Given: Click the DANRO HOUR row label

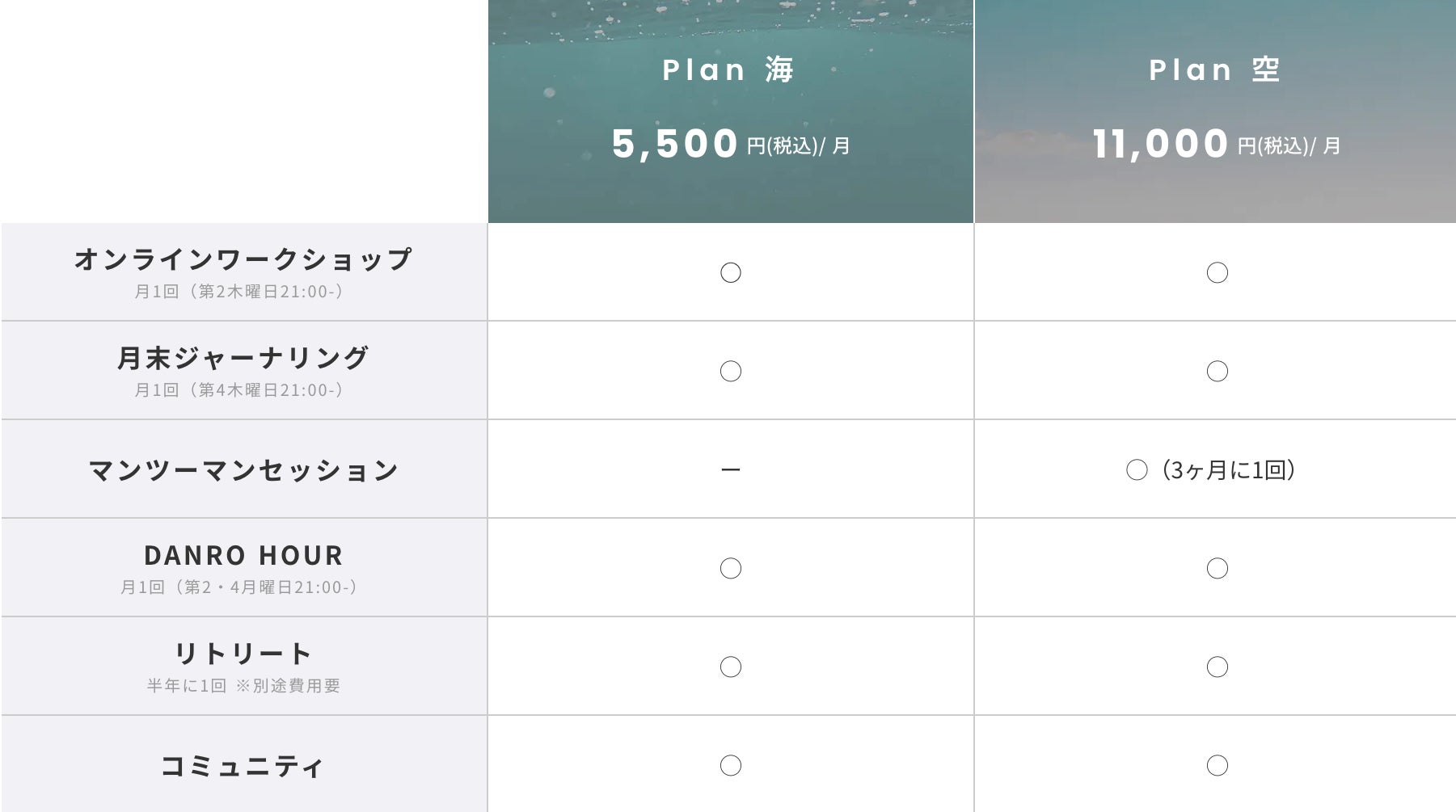Looking at the screenshot, I should click(243, 556).
